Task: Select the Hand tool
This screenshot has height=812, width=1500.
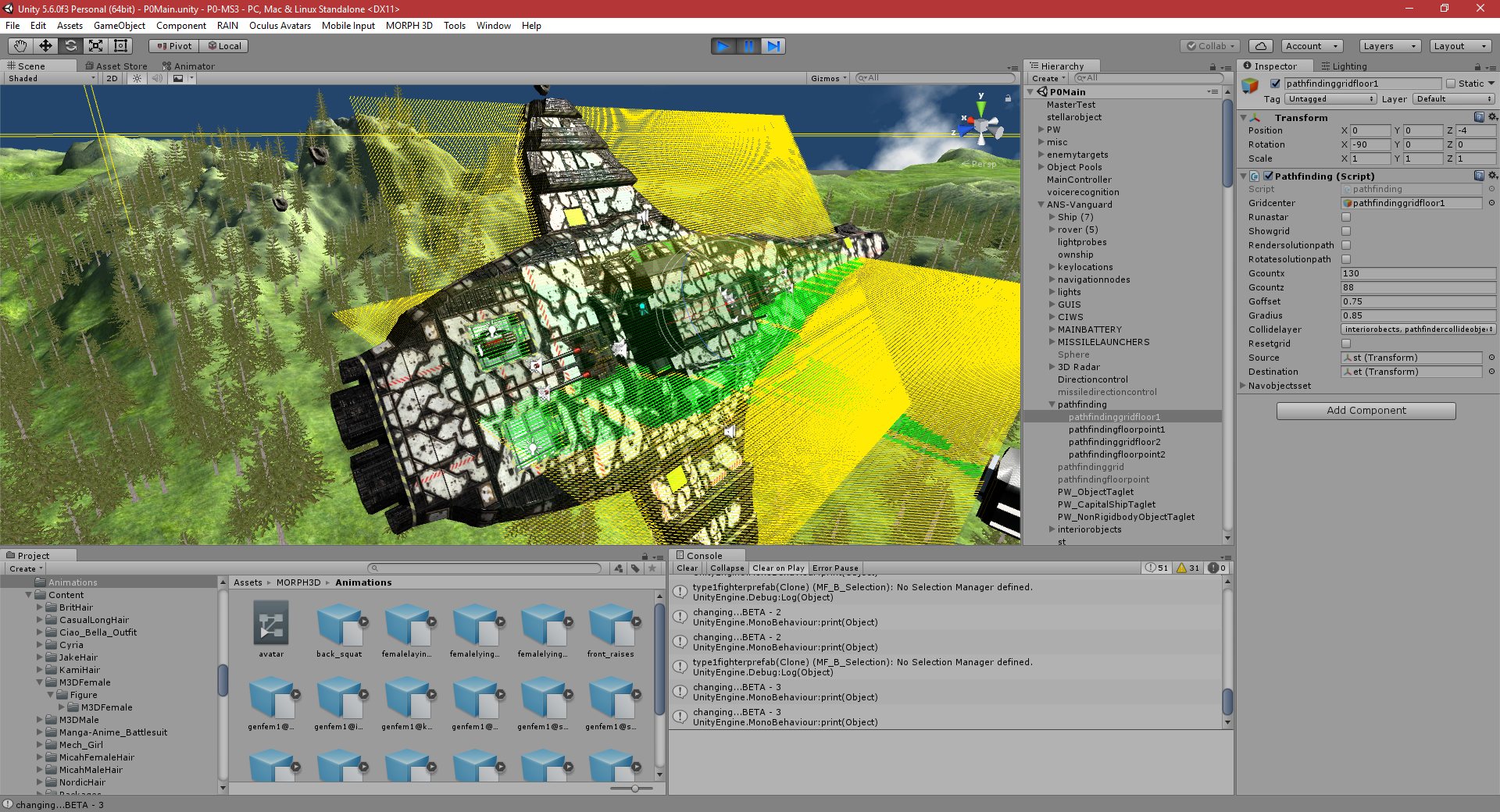Action: (21, 46)
